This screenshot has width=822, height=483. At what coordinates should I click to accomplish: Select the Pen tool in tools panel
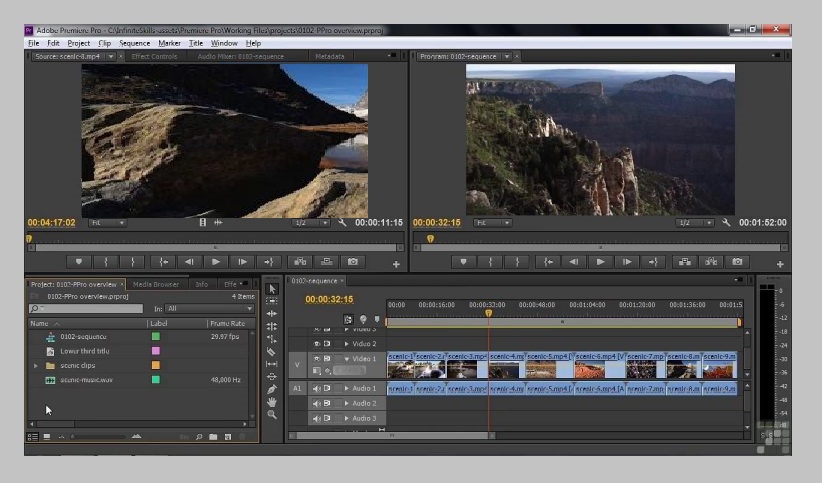tap(271, 390)
